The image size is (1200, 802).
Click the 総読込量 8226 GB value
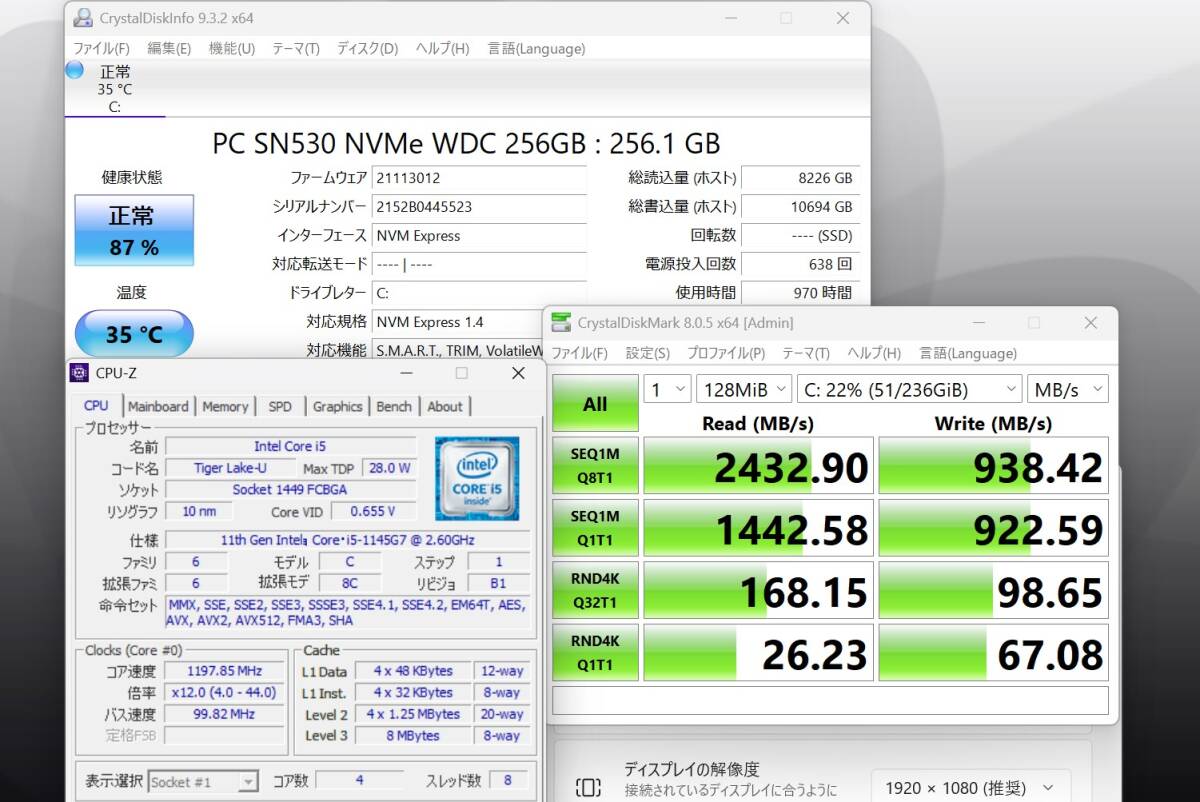(x=800, y=178)
